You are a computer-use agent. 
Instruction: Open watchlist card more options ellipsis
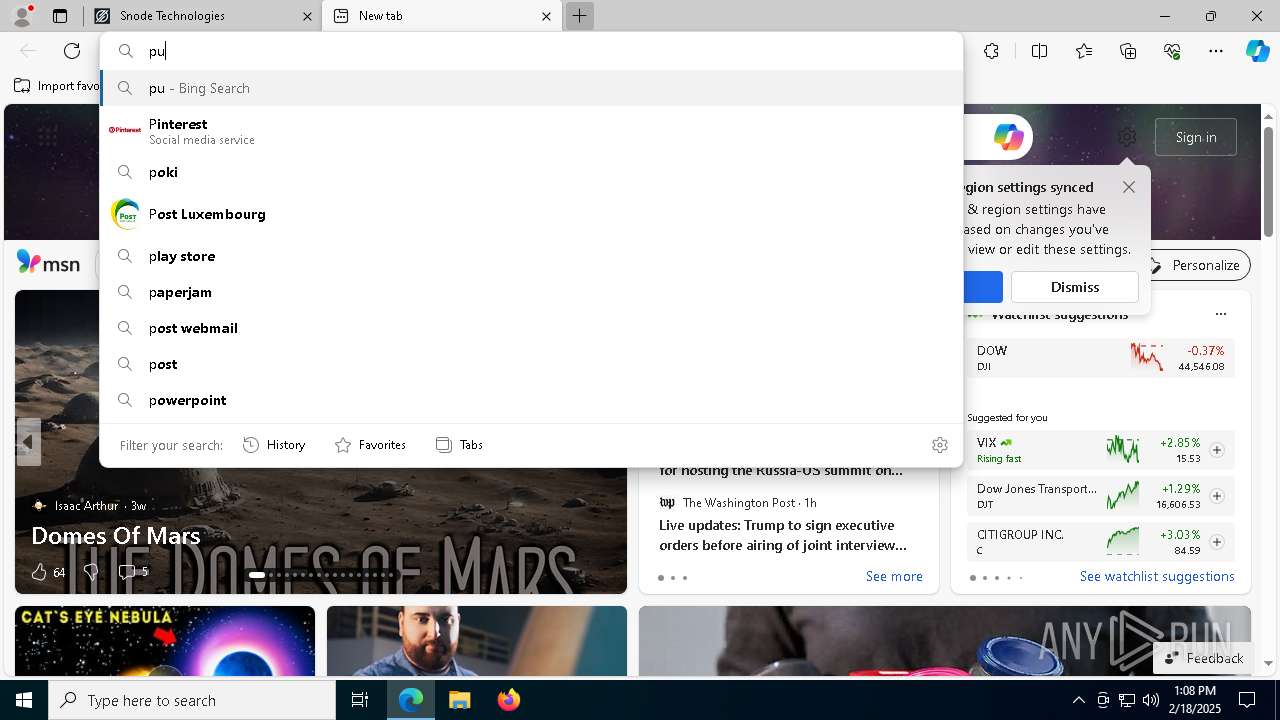[1220, 314]
